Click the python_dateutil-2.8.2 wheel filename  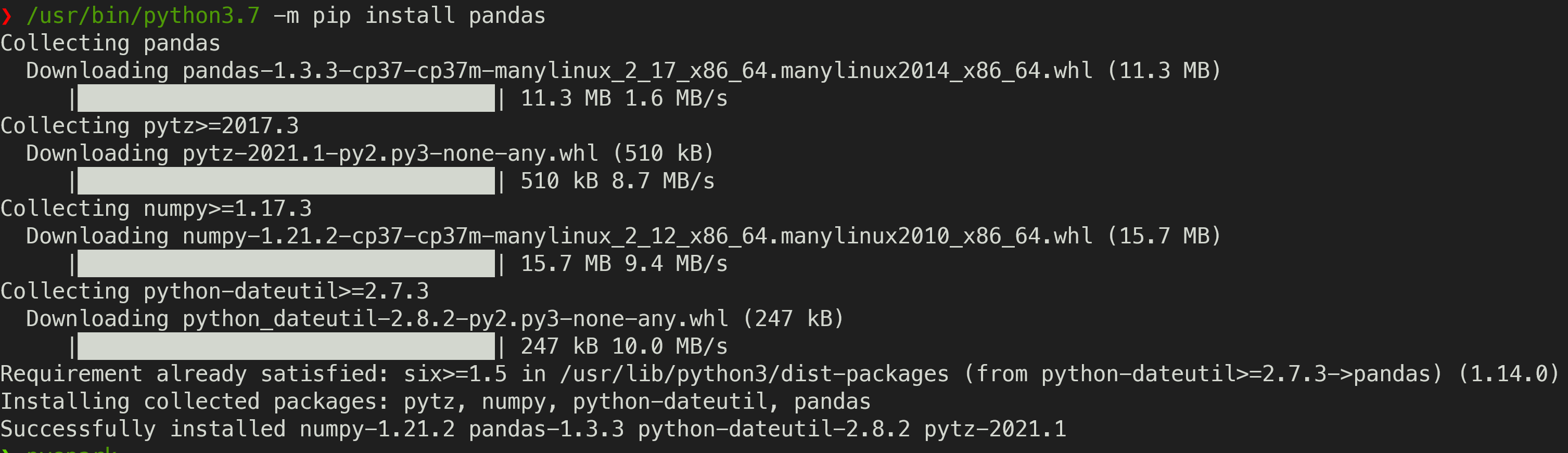click(x=455, y=319)
